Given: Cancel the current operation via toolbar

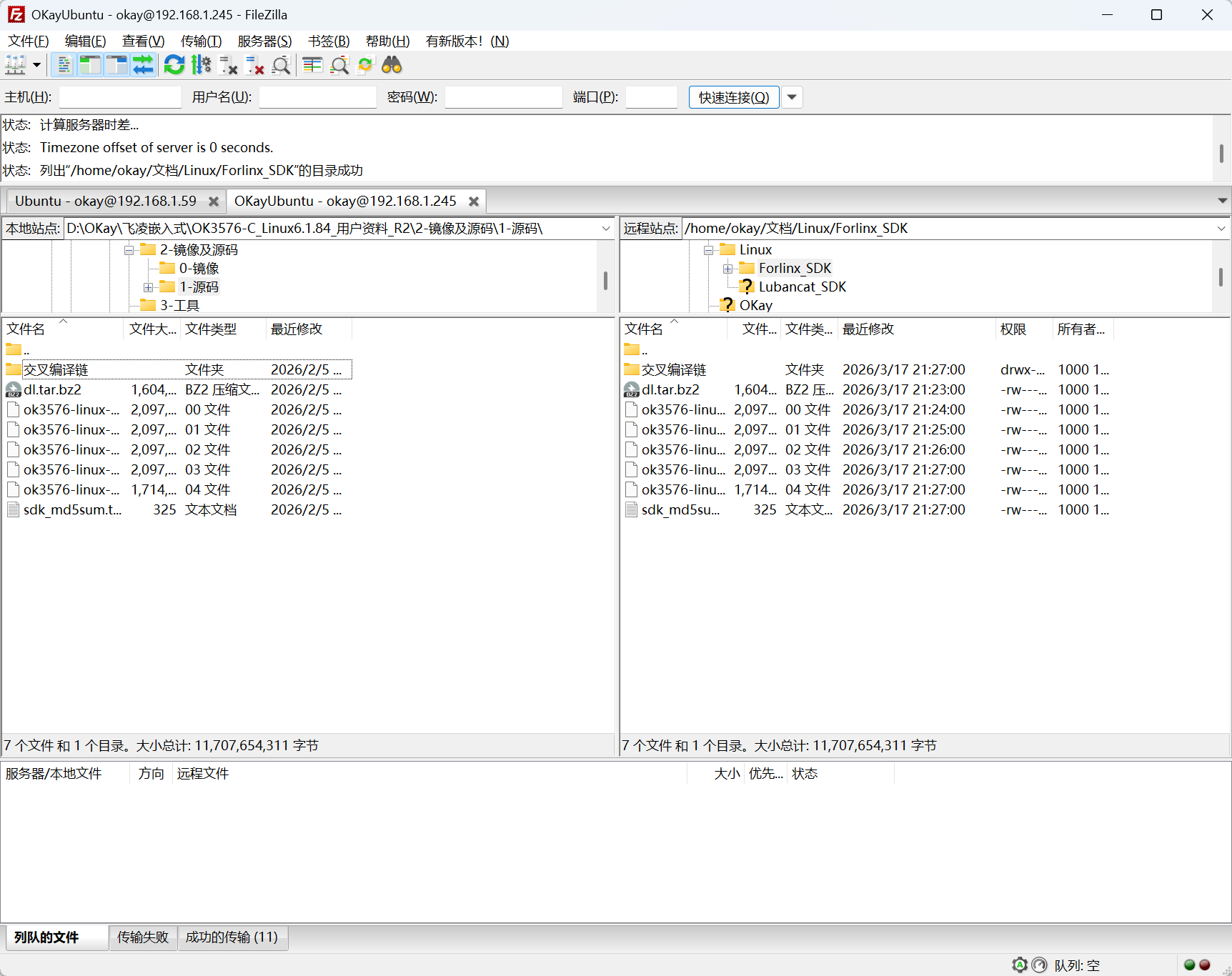Looking at the screenshot, I should 228,66.
